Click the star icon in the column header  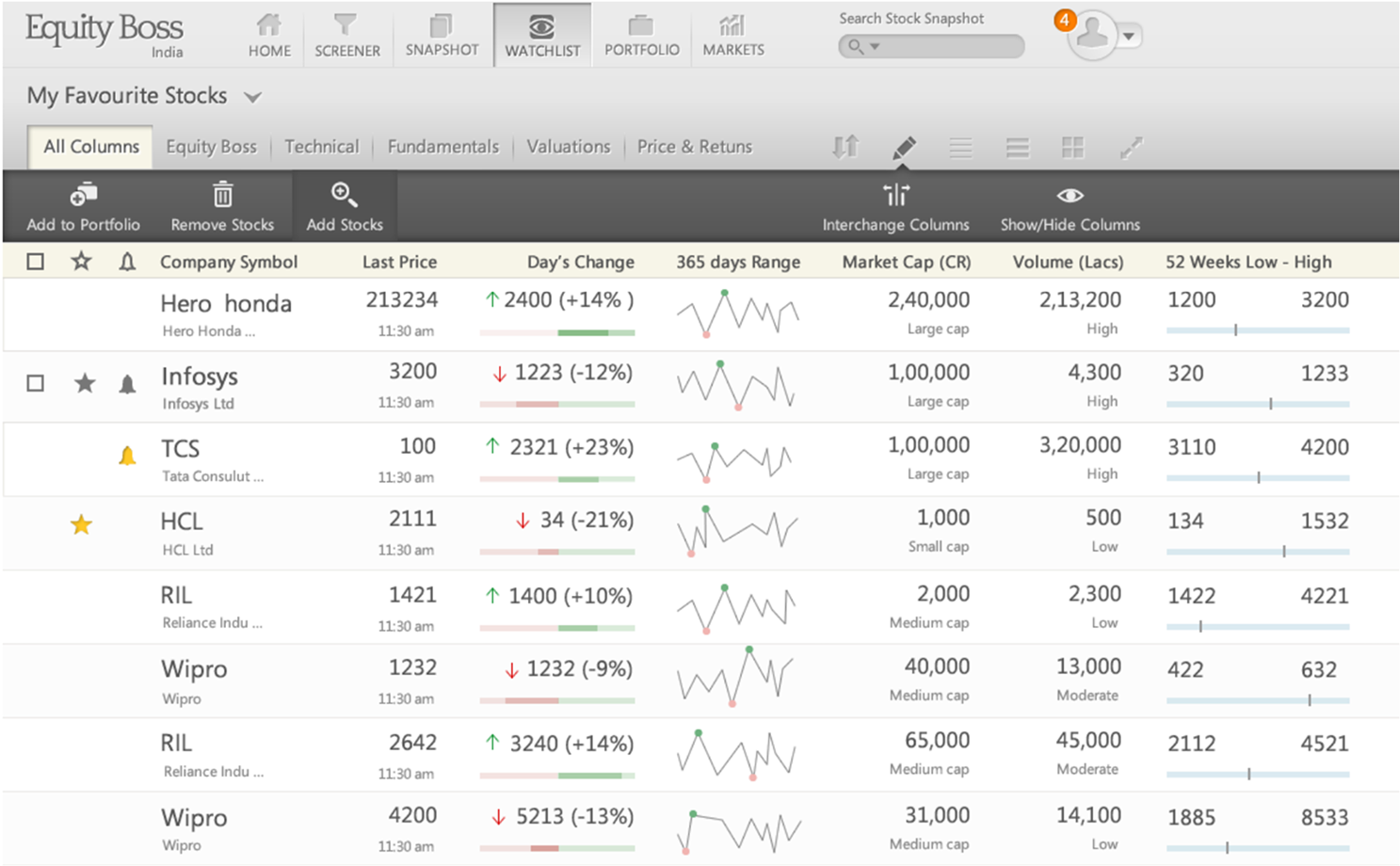[x=82, y=262]
